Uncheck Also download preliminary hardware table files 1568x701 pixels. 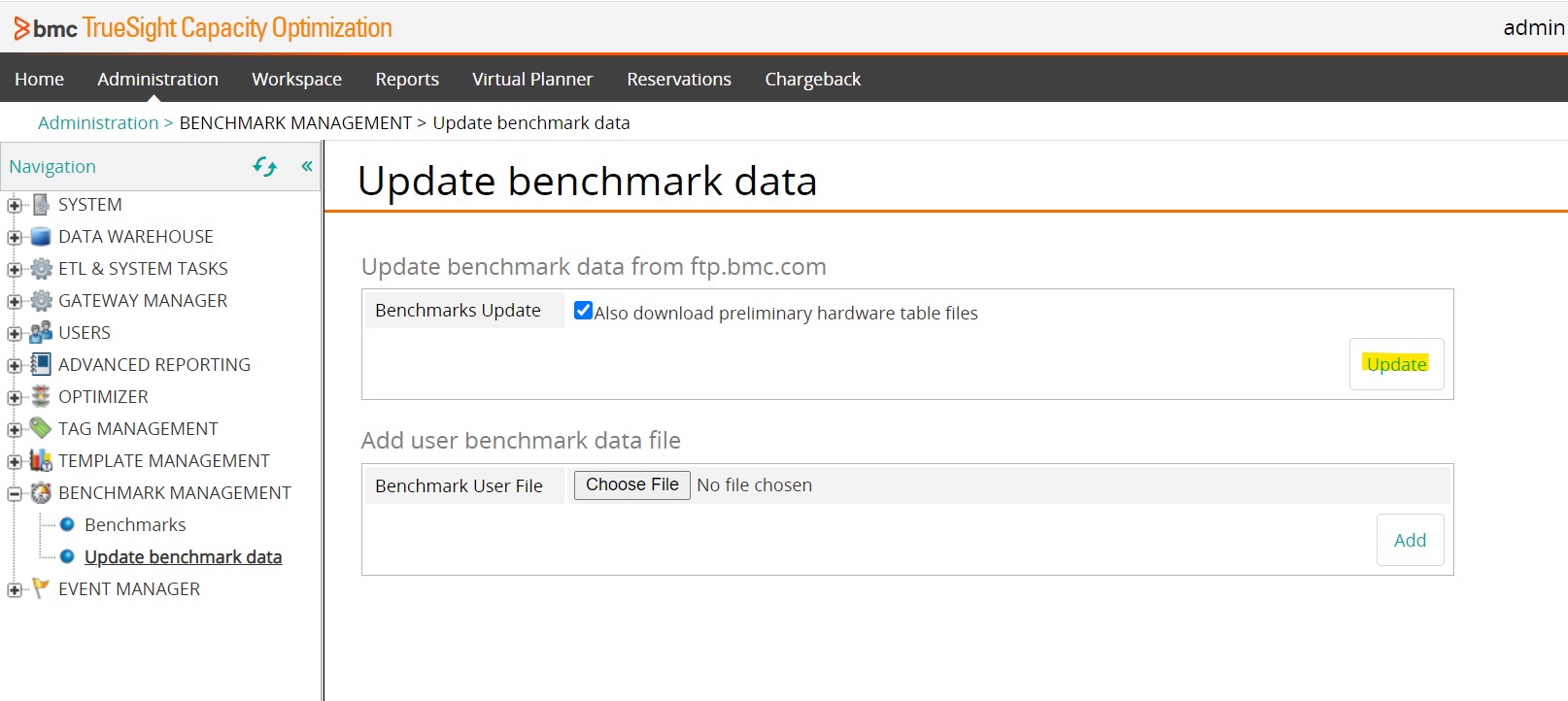(x=583, y=311)
